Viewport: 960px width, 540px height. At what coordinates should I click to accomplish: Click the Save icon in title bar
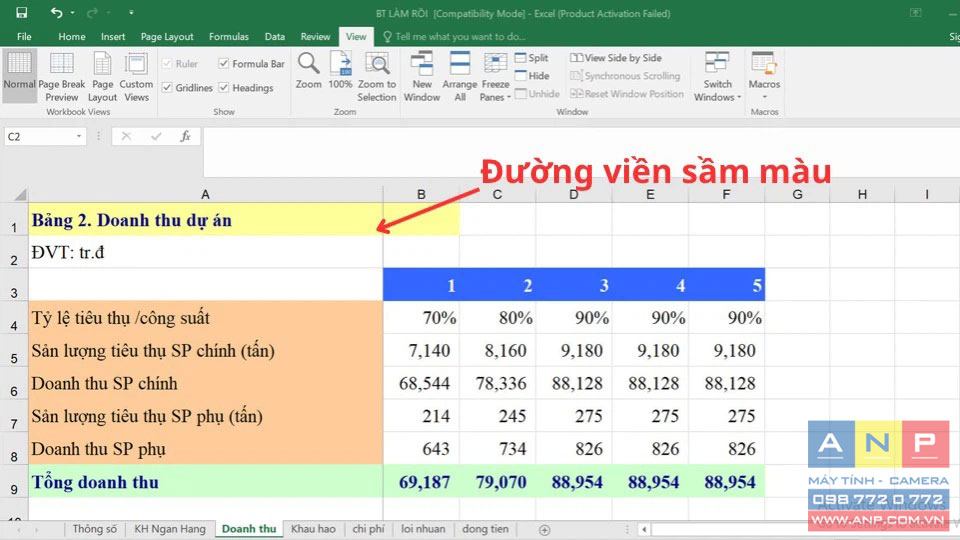pos(21,13)
